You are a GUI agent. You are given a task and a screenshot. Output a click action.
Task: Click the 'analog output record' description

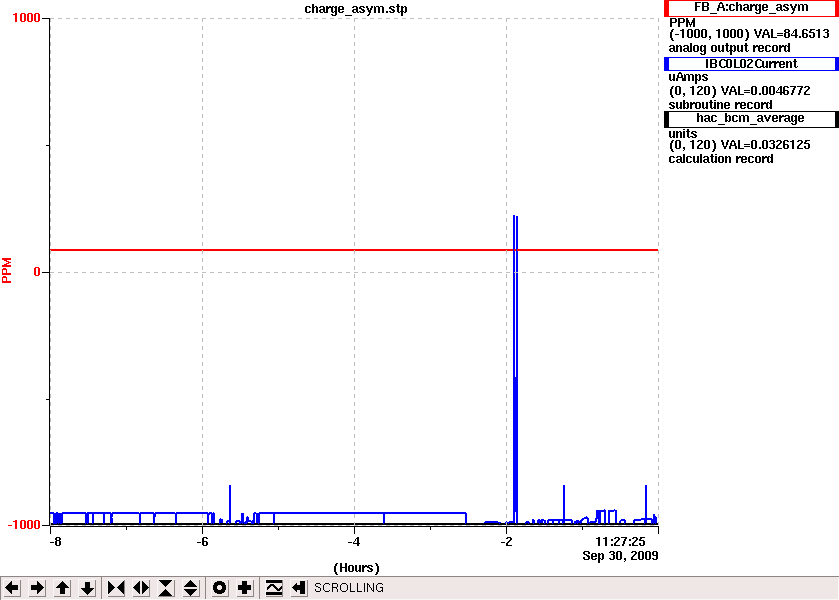click(729, 48)
